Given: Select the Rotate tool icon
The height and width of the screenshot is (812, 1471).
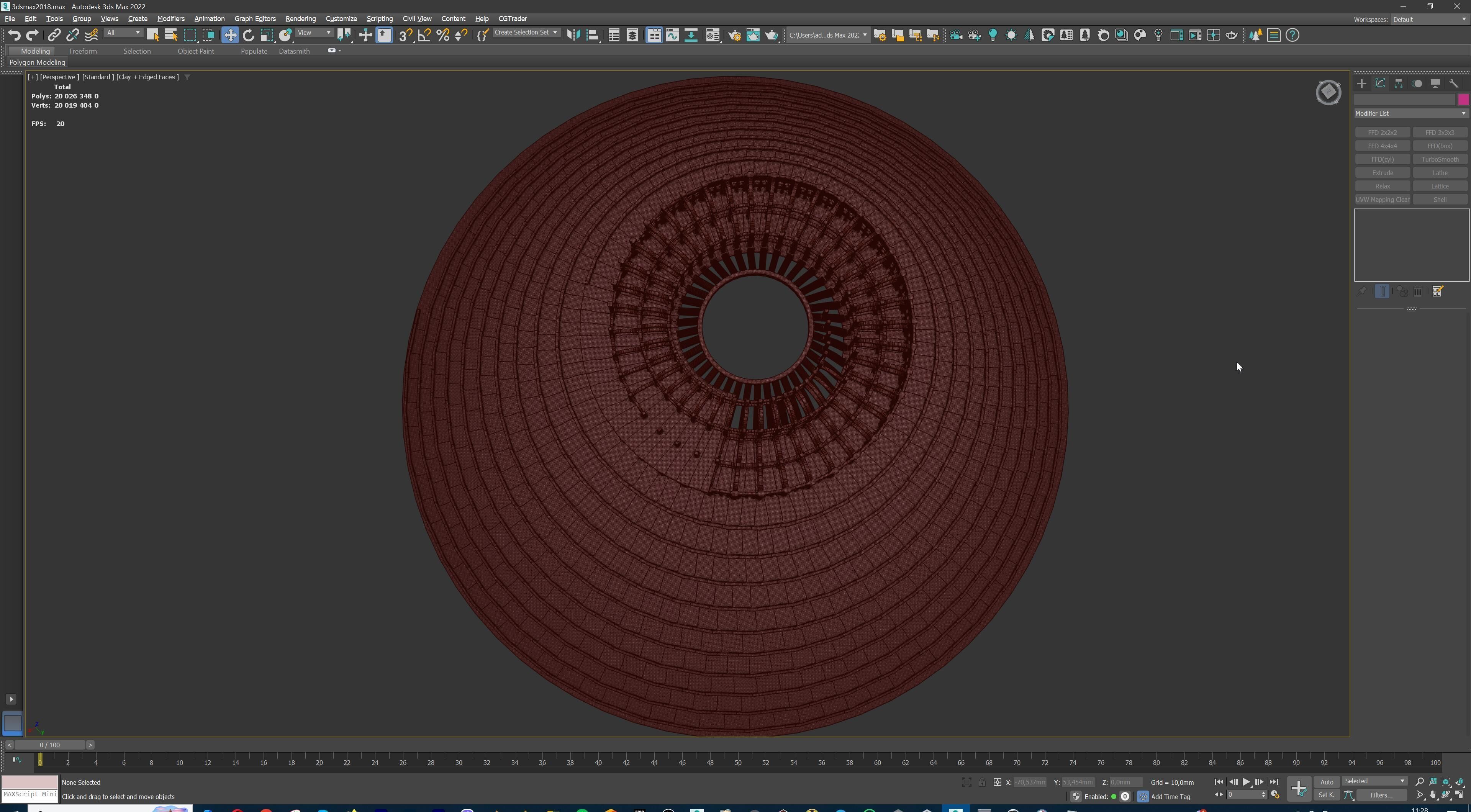Looking at the screenshot, I should [x=248, y=35].
